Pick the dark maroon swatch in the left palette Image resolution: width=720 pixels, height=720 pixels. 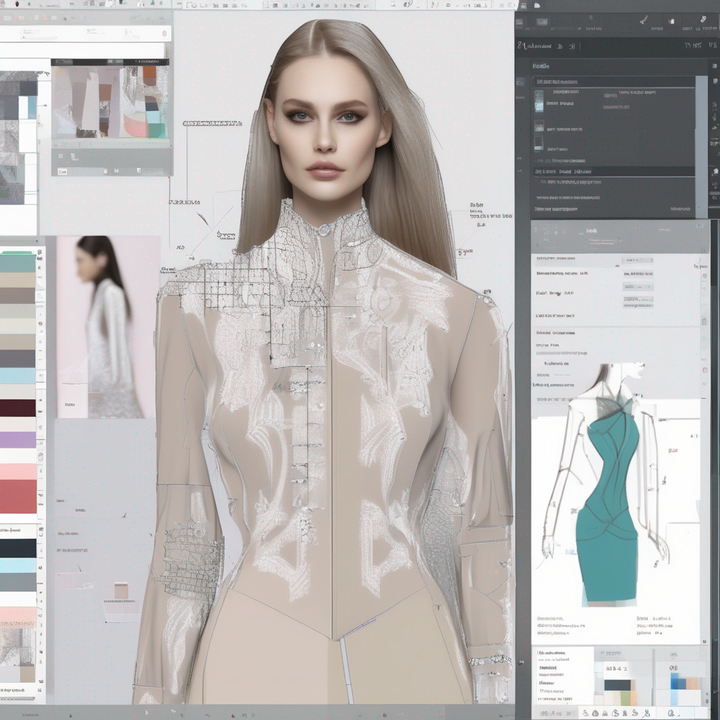[17, 408]
